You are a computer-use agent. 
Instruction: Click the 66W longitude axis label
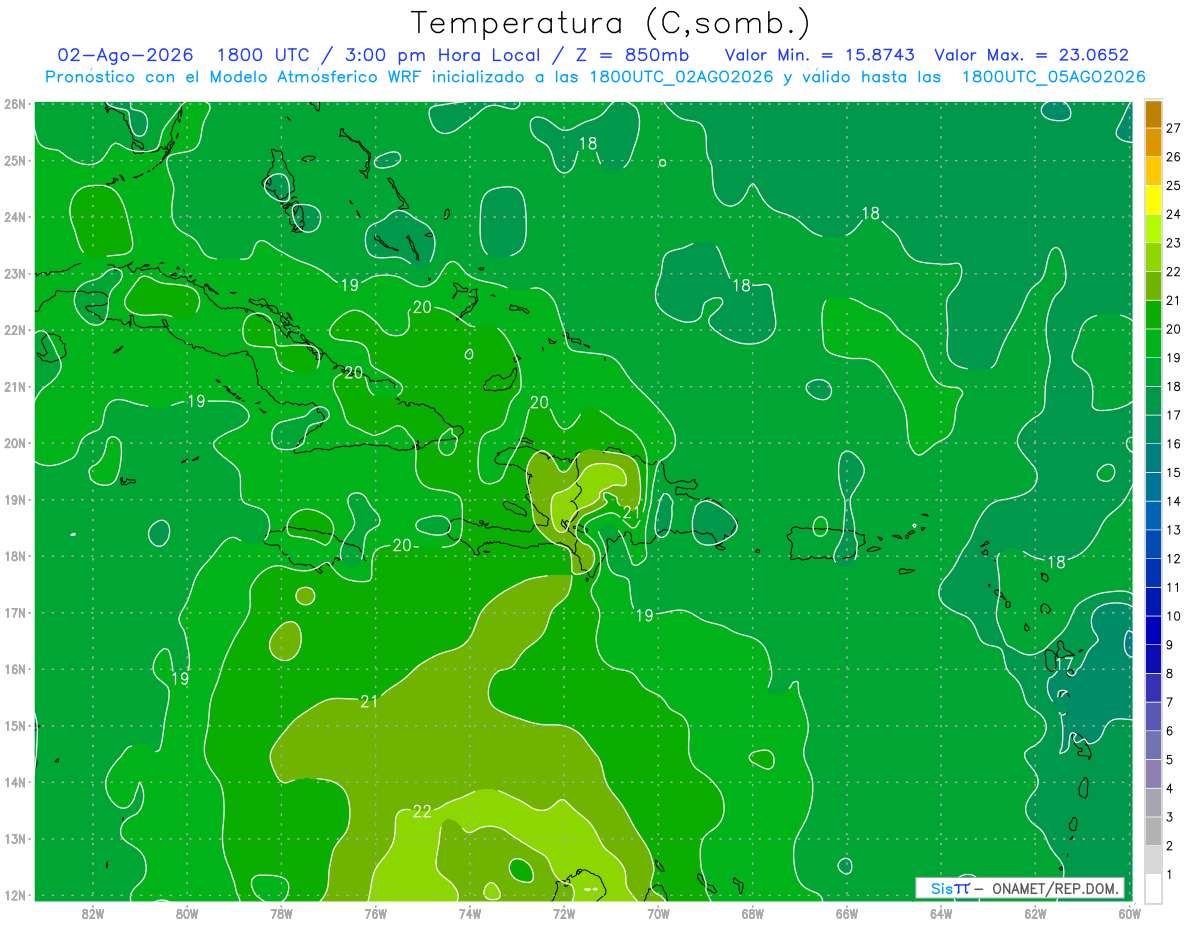pos(847,913)
